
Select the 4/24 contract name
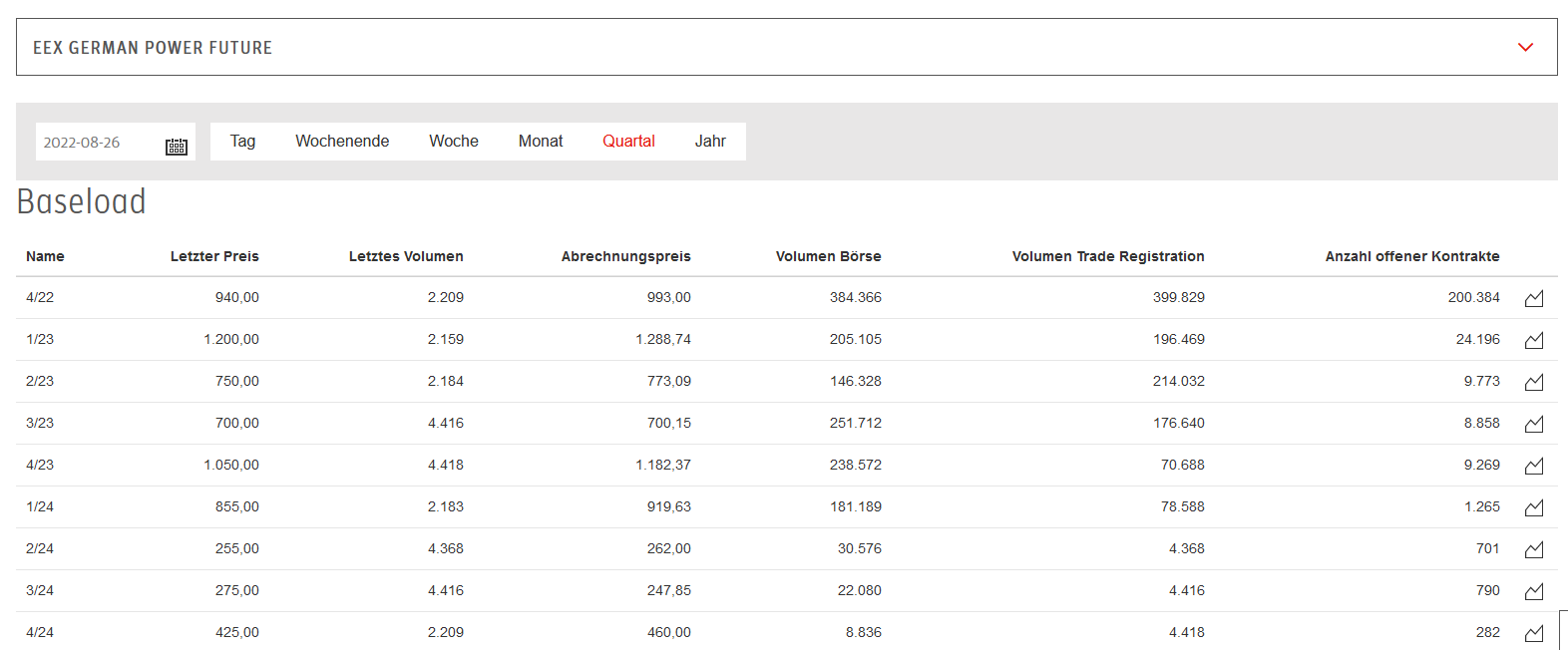pos(40,632)
